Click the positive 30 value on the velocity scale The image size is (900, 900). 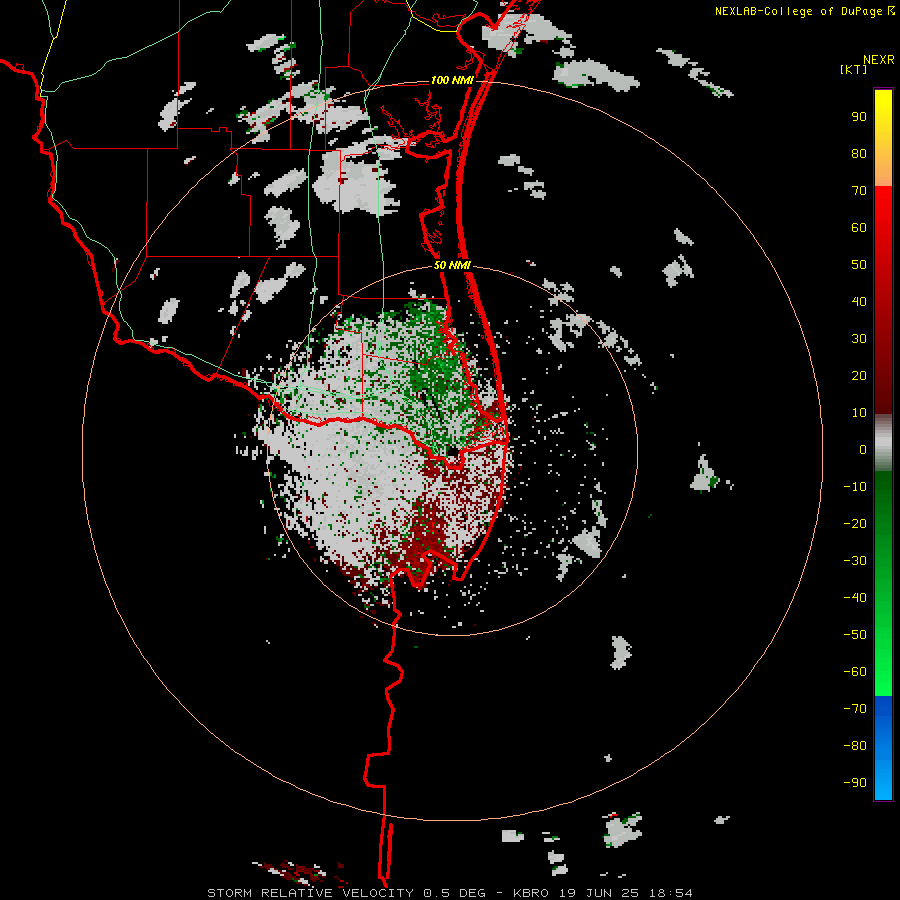tap(859, 339)
